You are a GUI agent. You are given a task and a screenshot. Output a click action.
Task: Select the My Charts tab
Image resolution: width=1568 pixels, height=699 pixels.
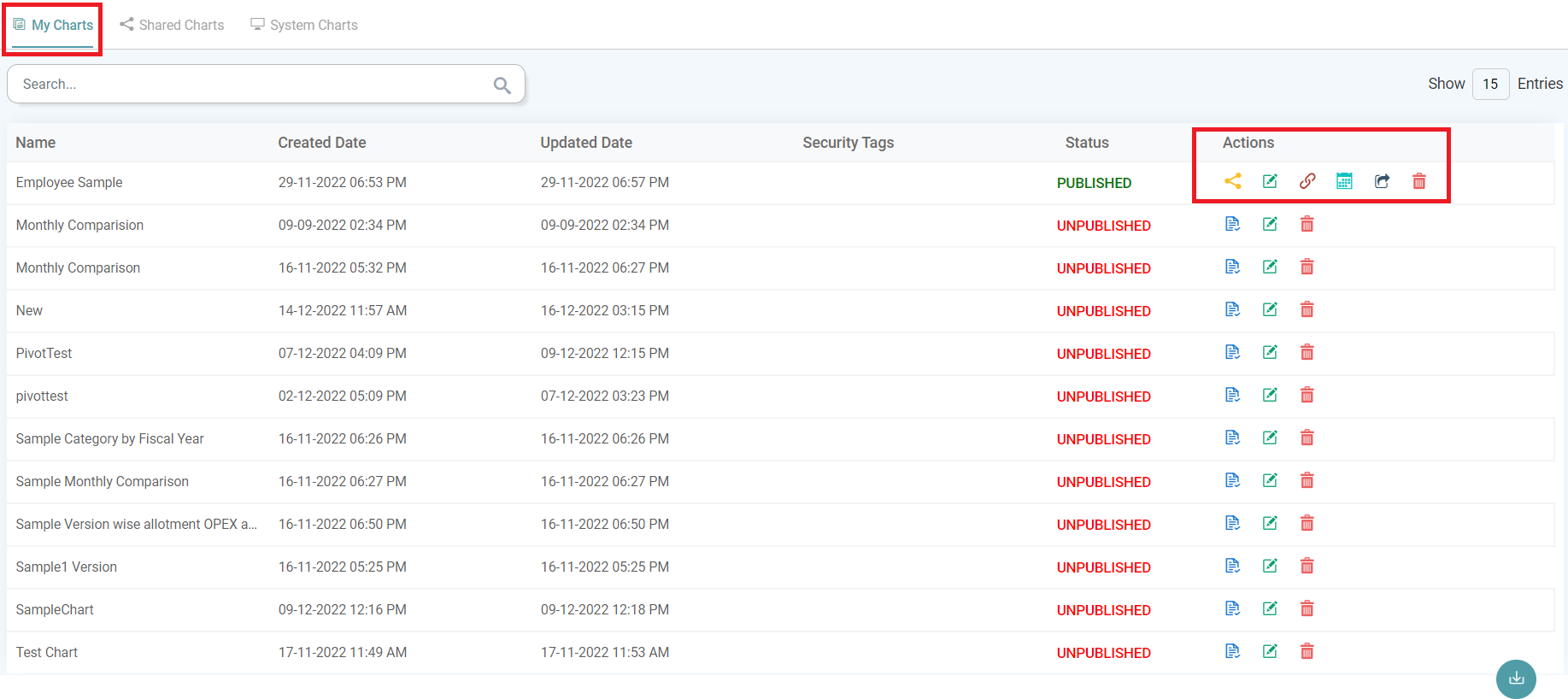tap(53, 25)
